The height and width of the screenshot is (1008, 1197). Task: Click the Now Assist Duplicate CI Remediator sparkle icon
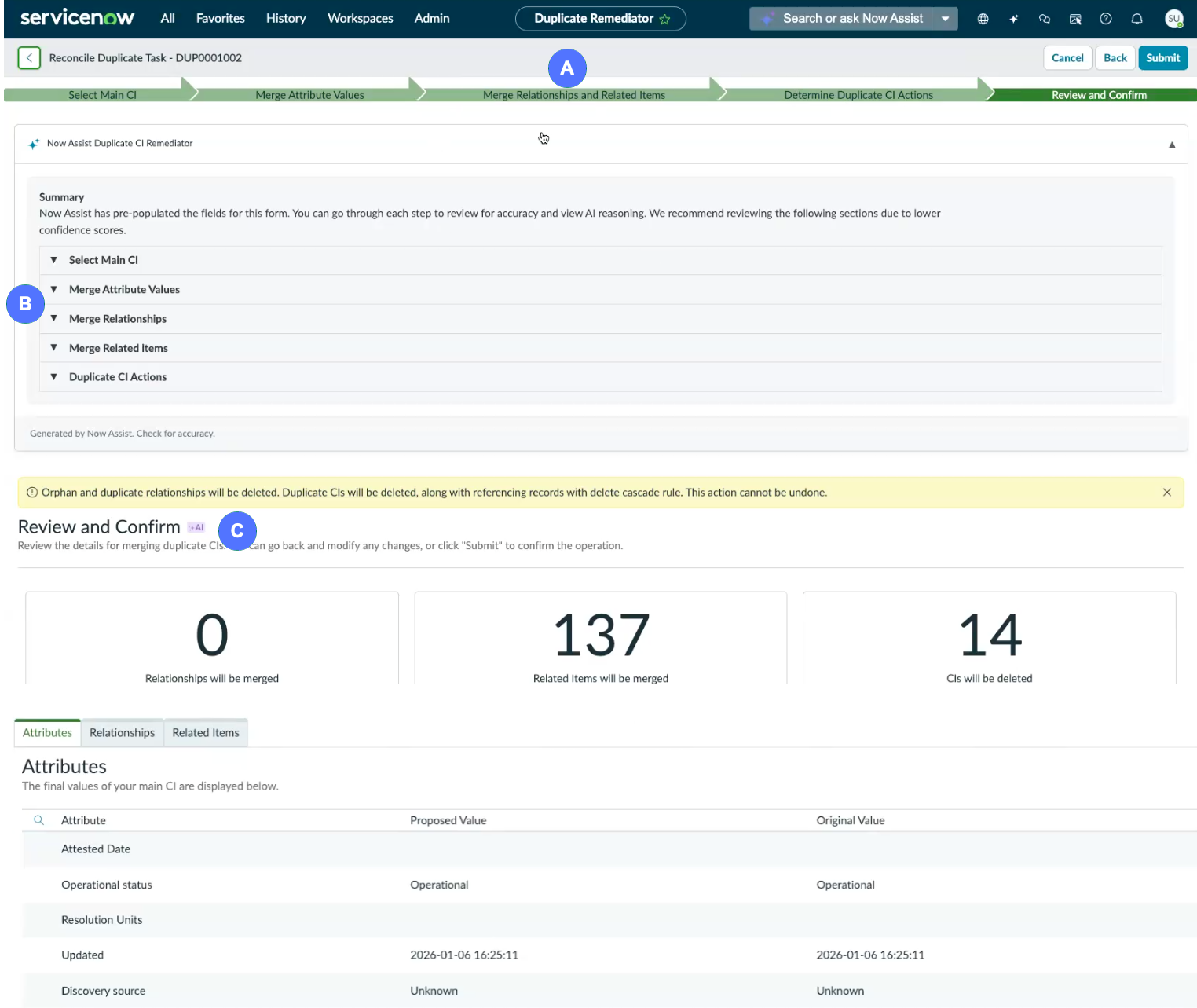point(34,144)
